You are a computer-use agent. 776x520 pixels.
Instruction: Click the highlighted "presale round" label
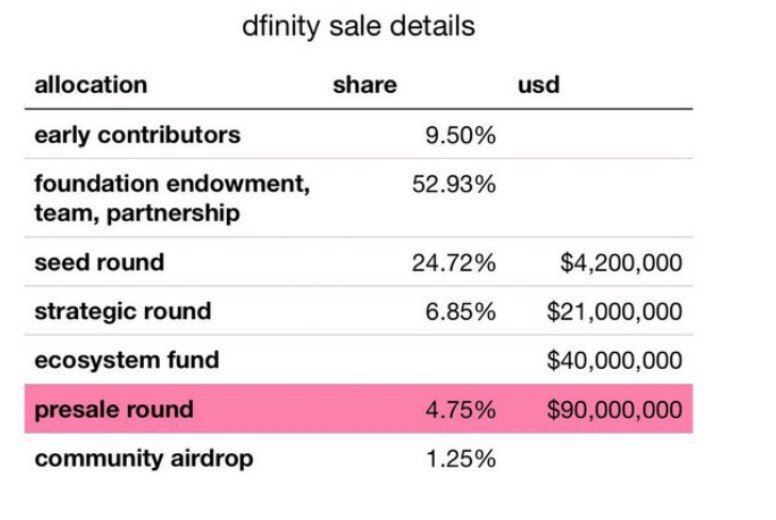[x=114, y=409]
